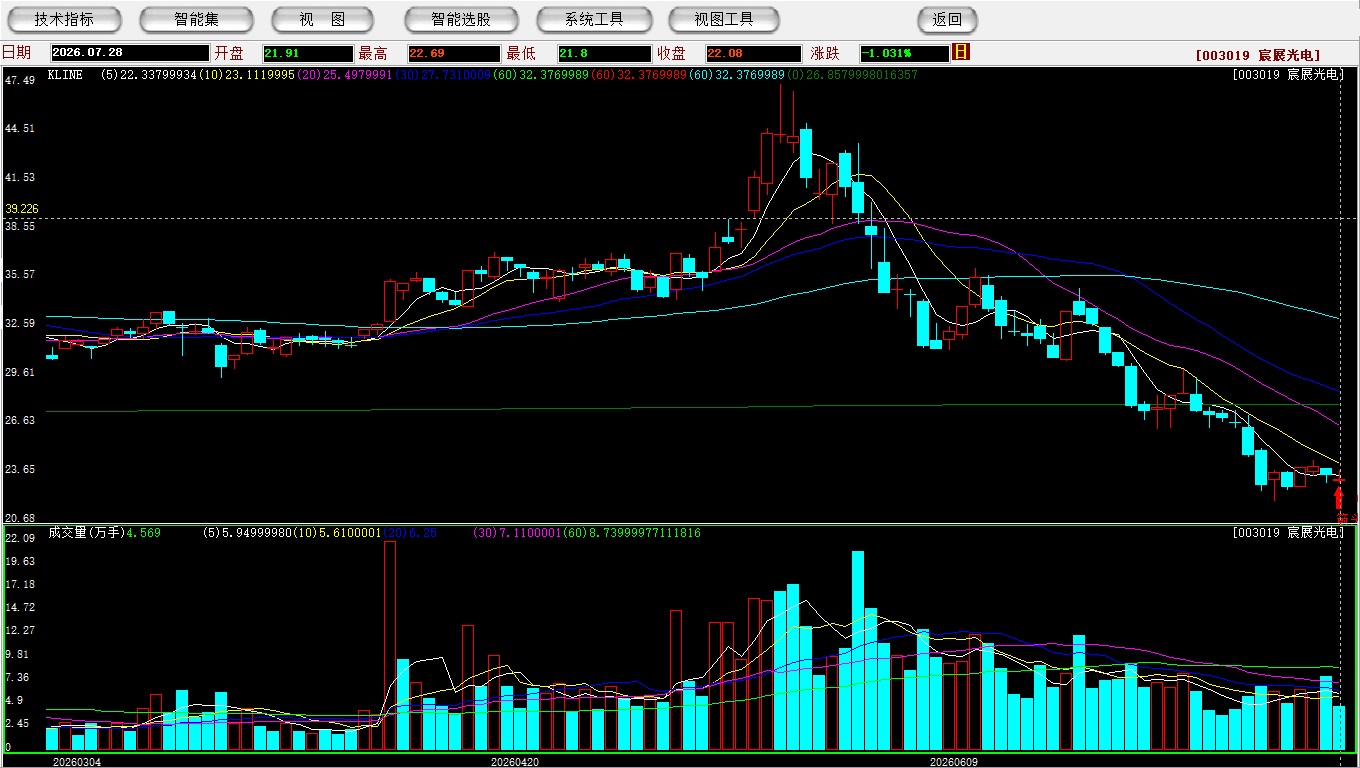Click the red [003019 宸展光电] header label
The height and width of the screenshot is (768, 1360).
1257,55
